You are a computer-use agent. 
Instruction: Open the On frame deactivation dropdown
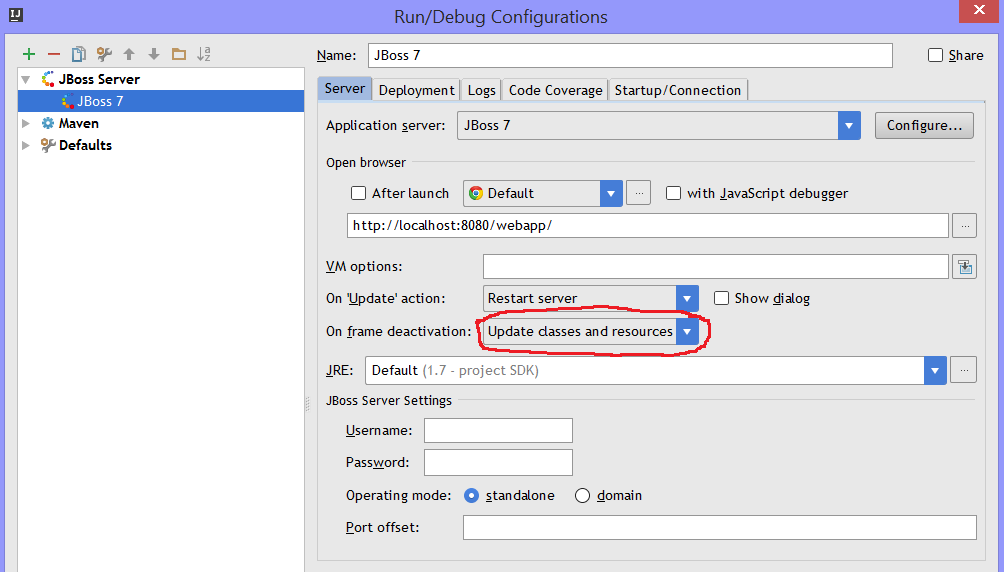[x=687, y=332]
